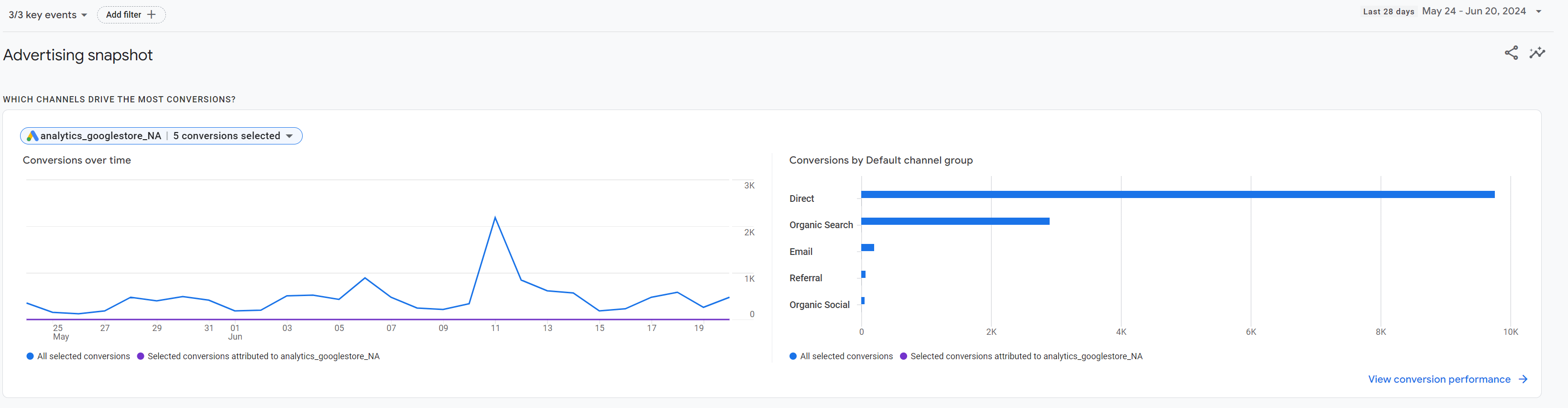
Task: Click the purple attributed conversions legend dot in line chart
Action: 141,356
